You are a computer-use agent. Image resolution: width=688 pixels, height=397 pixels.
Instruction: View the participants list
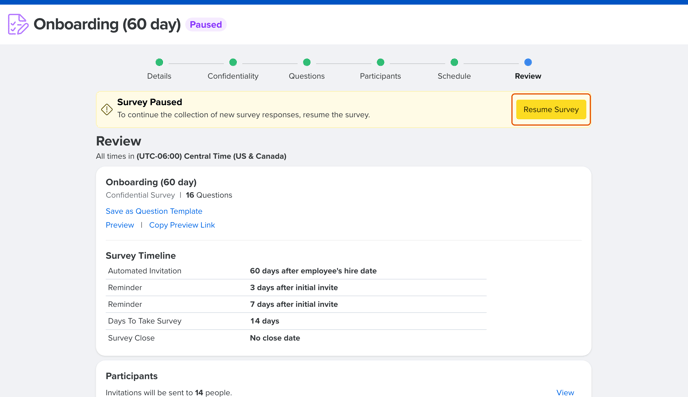565,393
